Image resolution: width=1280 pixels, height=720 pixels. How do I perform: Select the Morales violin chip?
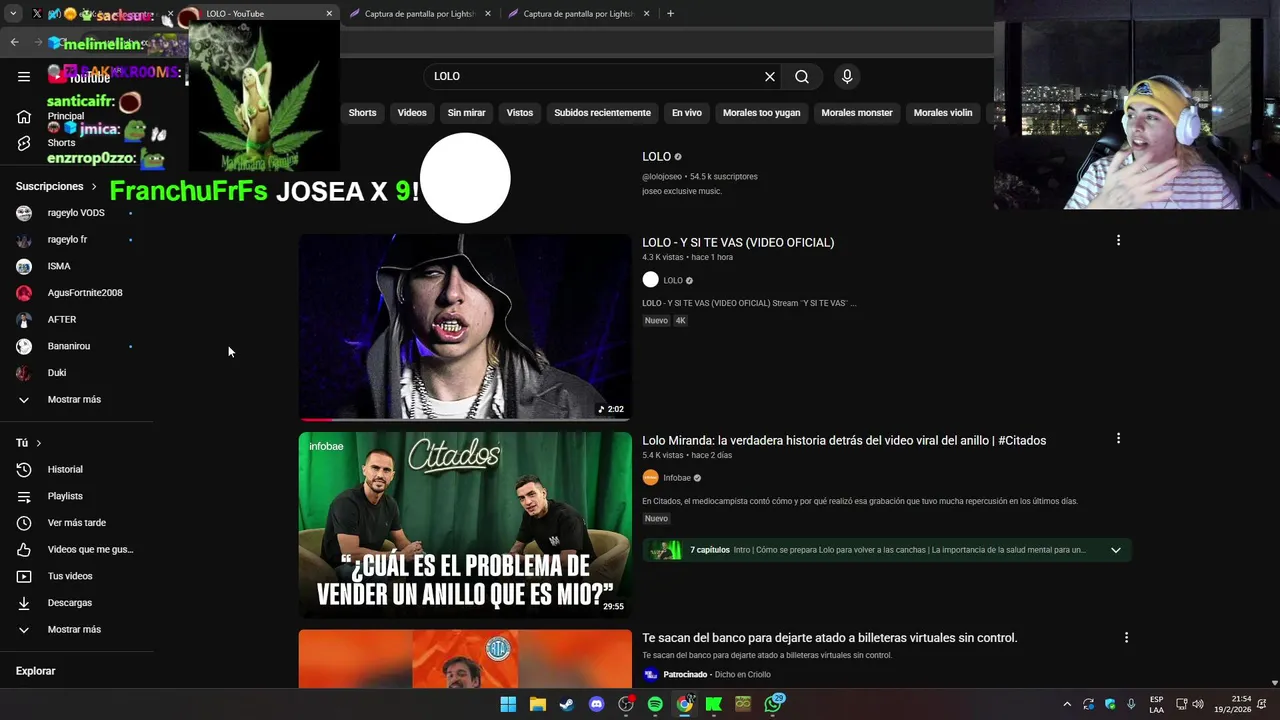click(x=943, y=113)
